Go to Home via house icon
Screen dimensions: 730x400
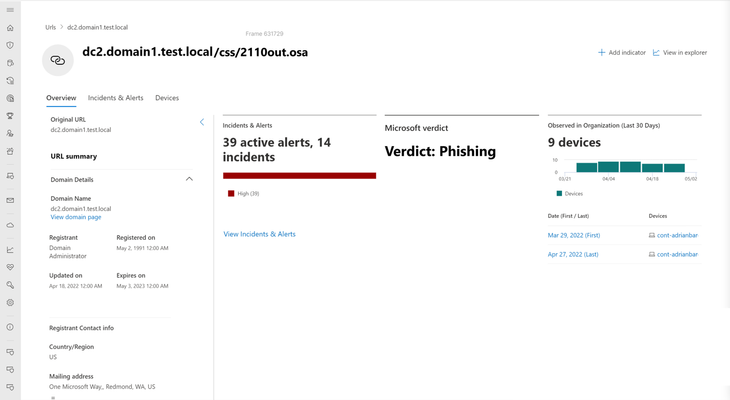pyautogui.click(x=10, y=28)
